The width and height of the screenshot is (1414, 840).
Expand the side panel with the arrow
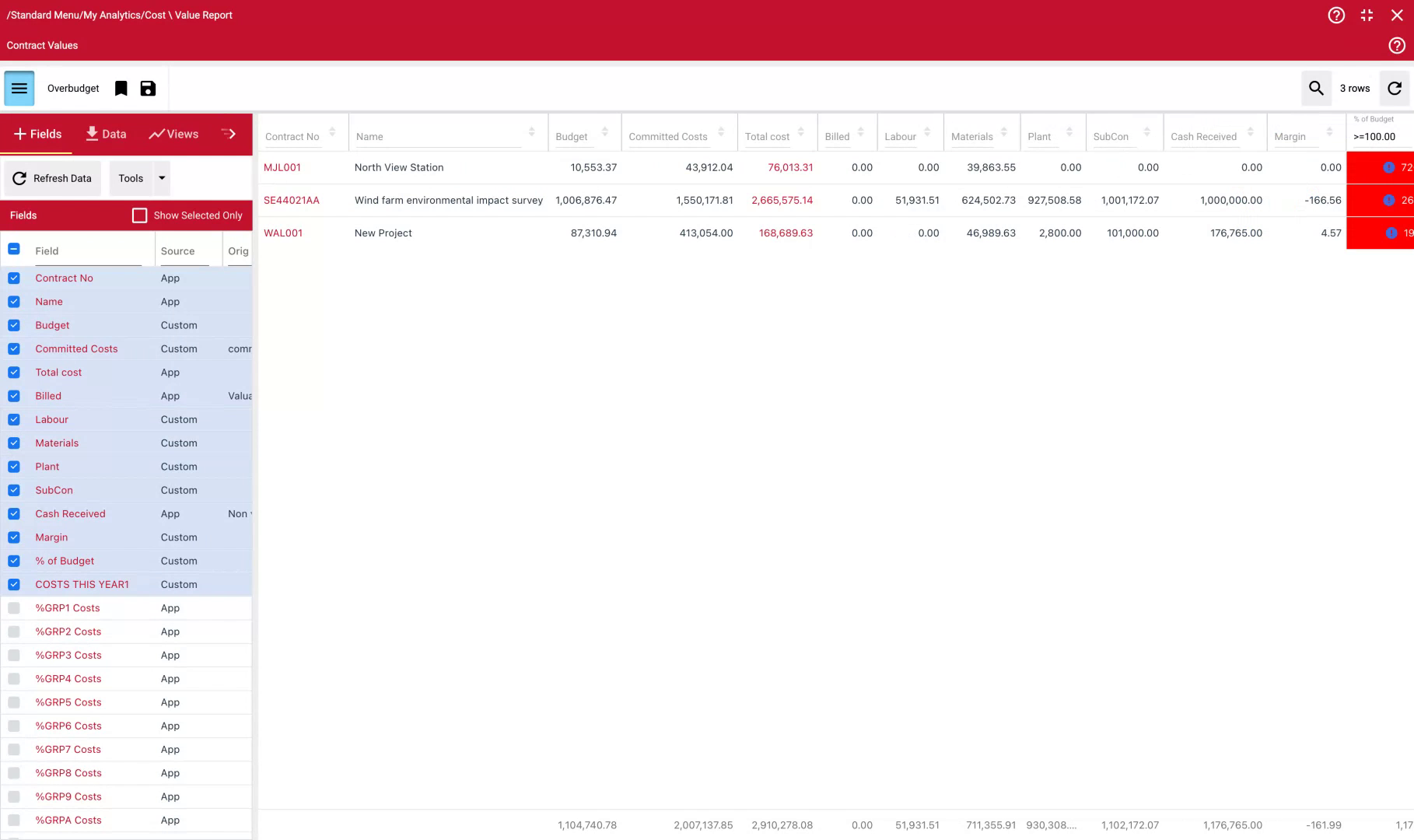pos(229,133)
